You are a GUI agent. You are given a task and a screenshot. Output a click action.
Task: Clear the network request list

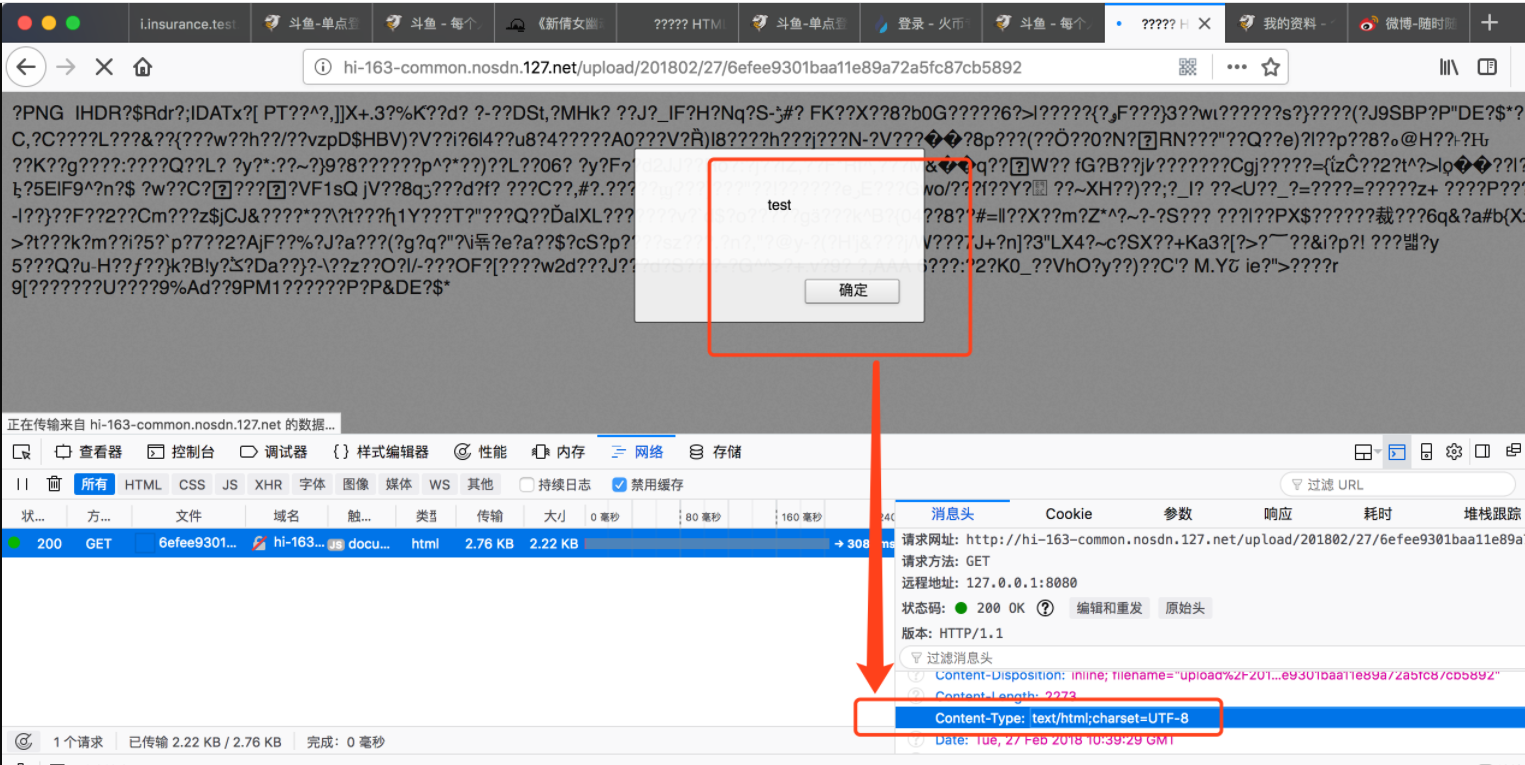[x=54, y=484]
